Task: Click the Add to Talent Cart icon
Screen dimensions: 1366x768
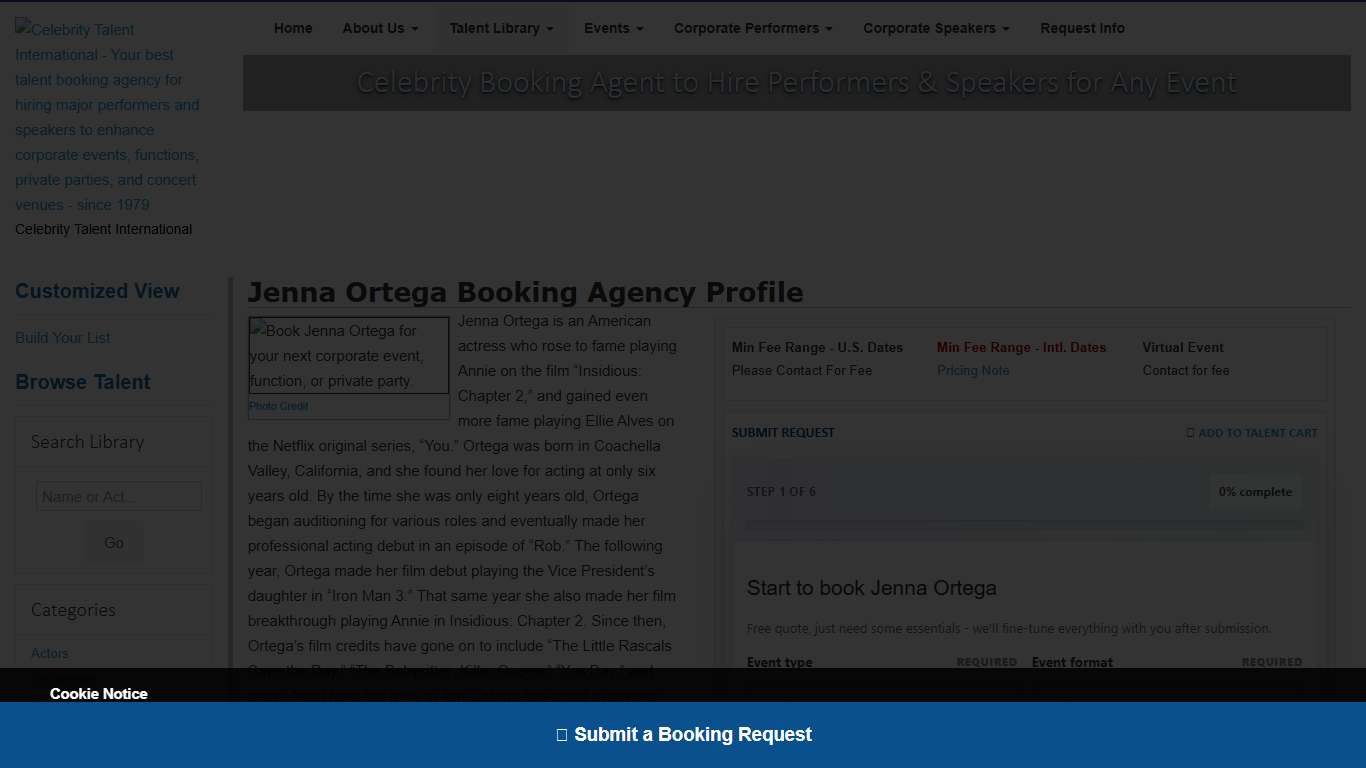Action: 1190,433
